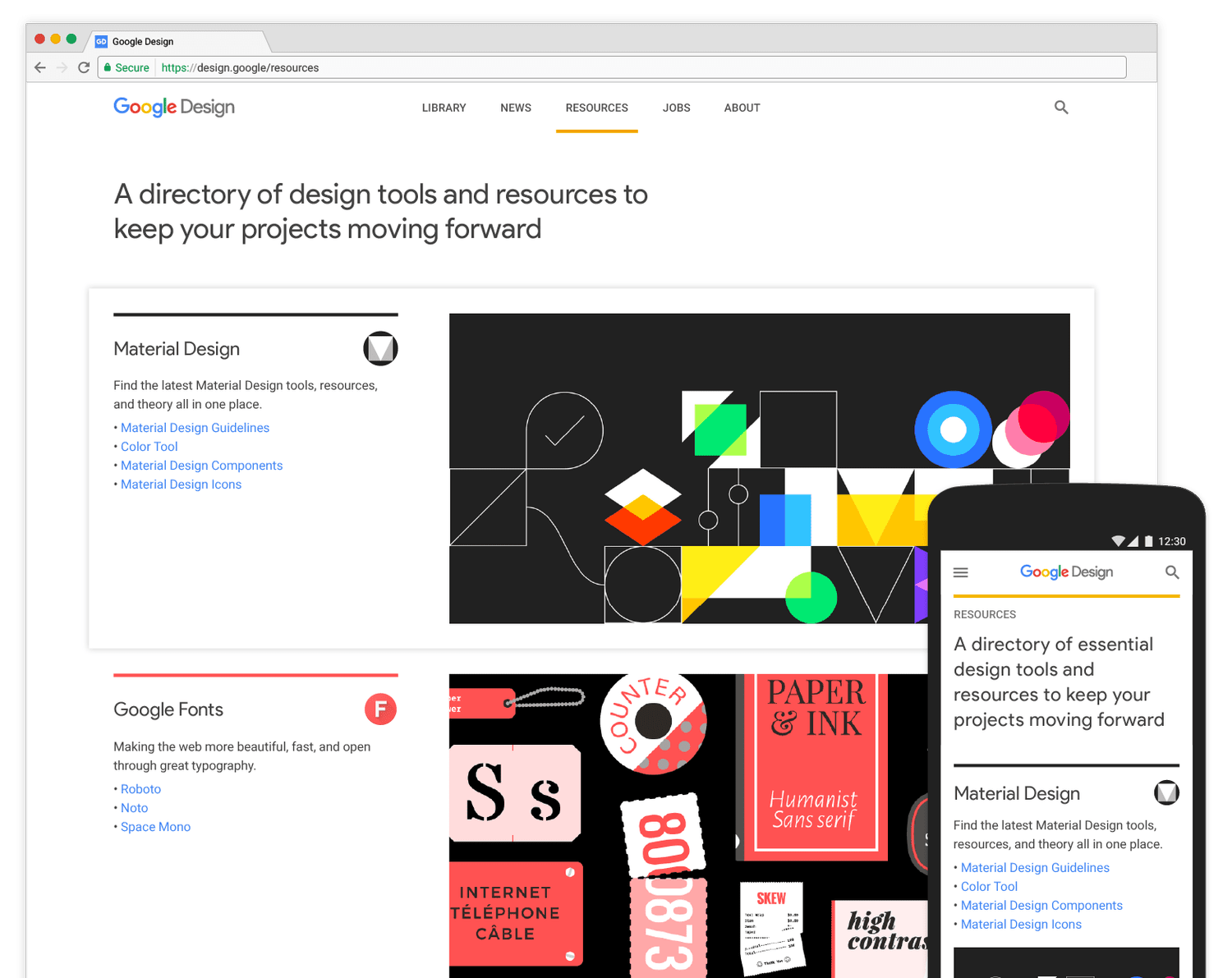
Task: Click the Material Design logo icon on desktop card
Action: (380, 349)
